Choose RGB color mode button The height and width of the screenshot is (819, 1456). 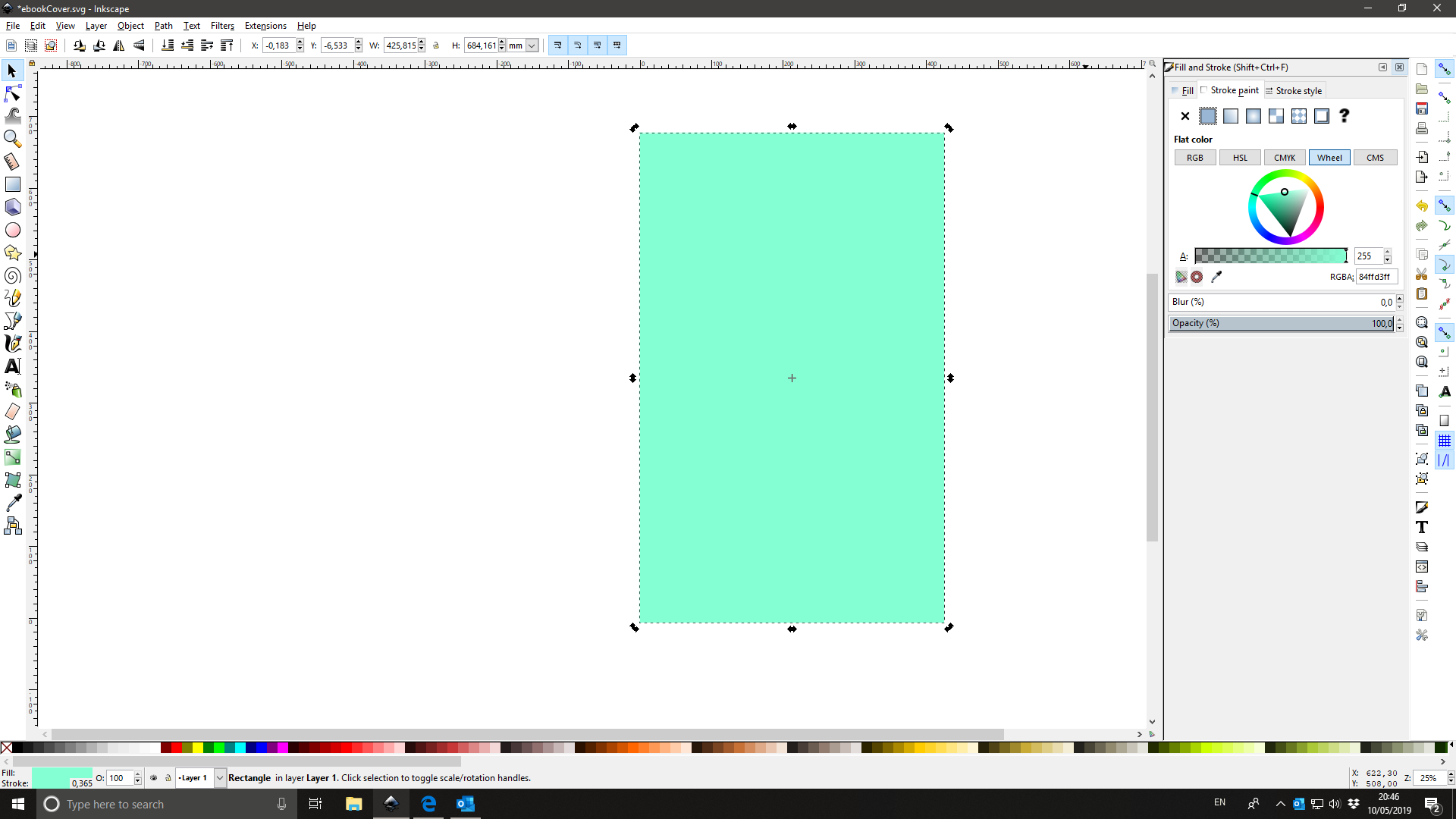[1195, 158]
